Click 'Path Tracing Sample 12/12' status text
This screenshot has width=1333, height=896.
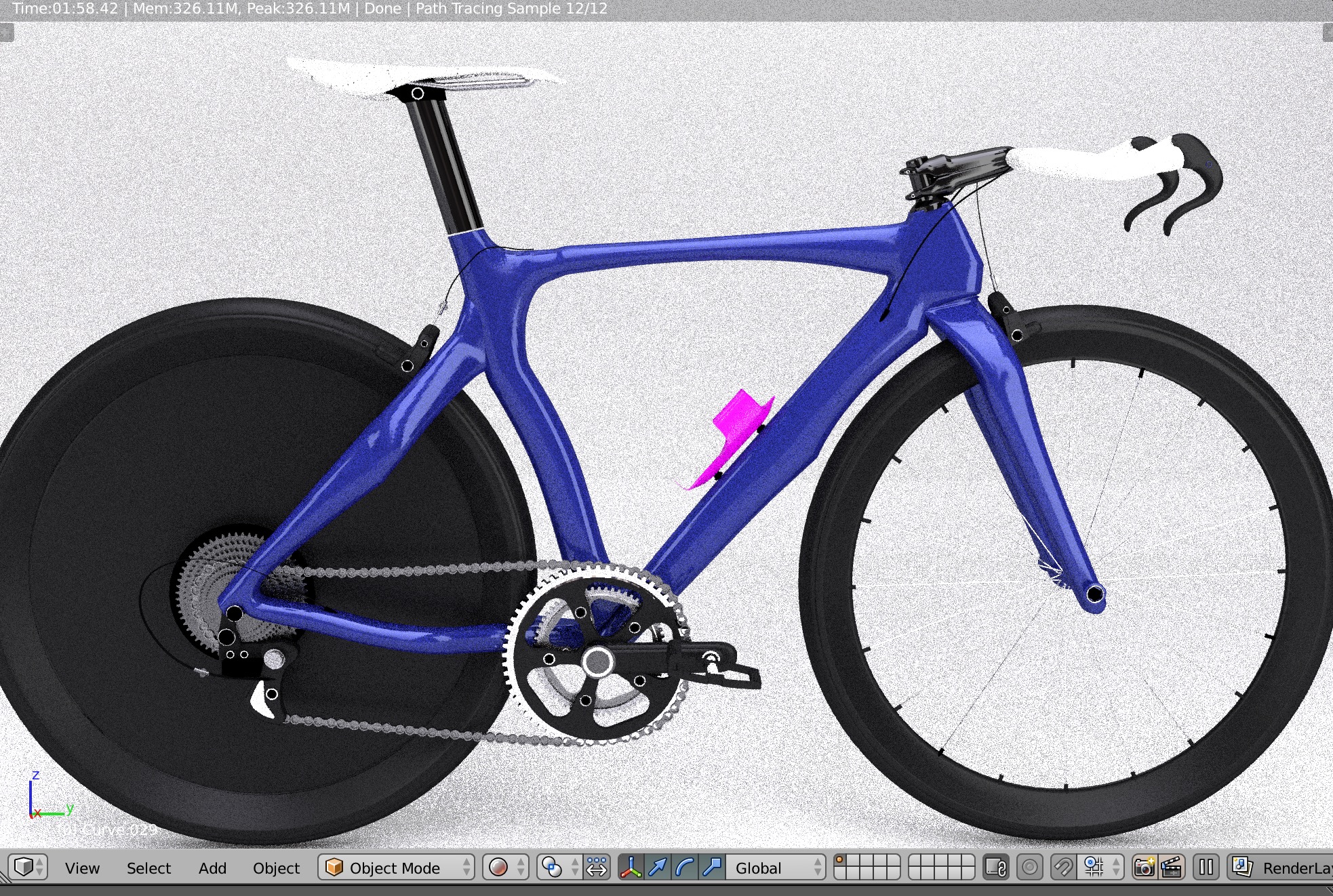pos(512,9)
